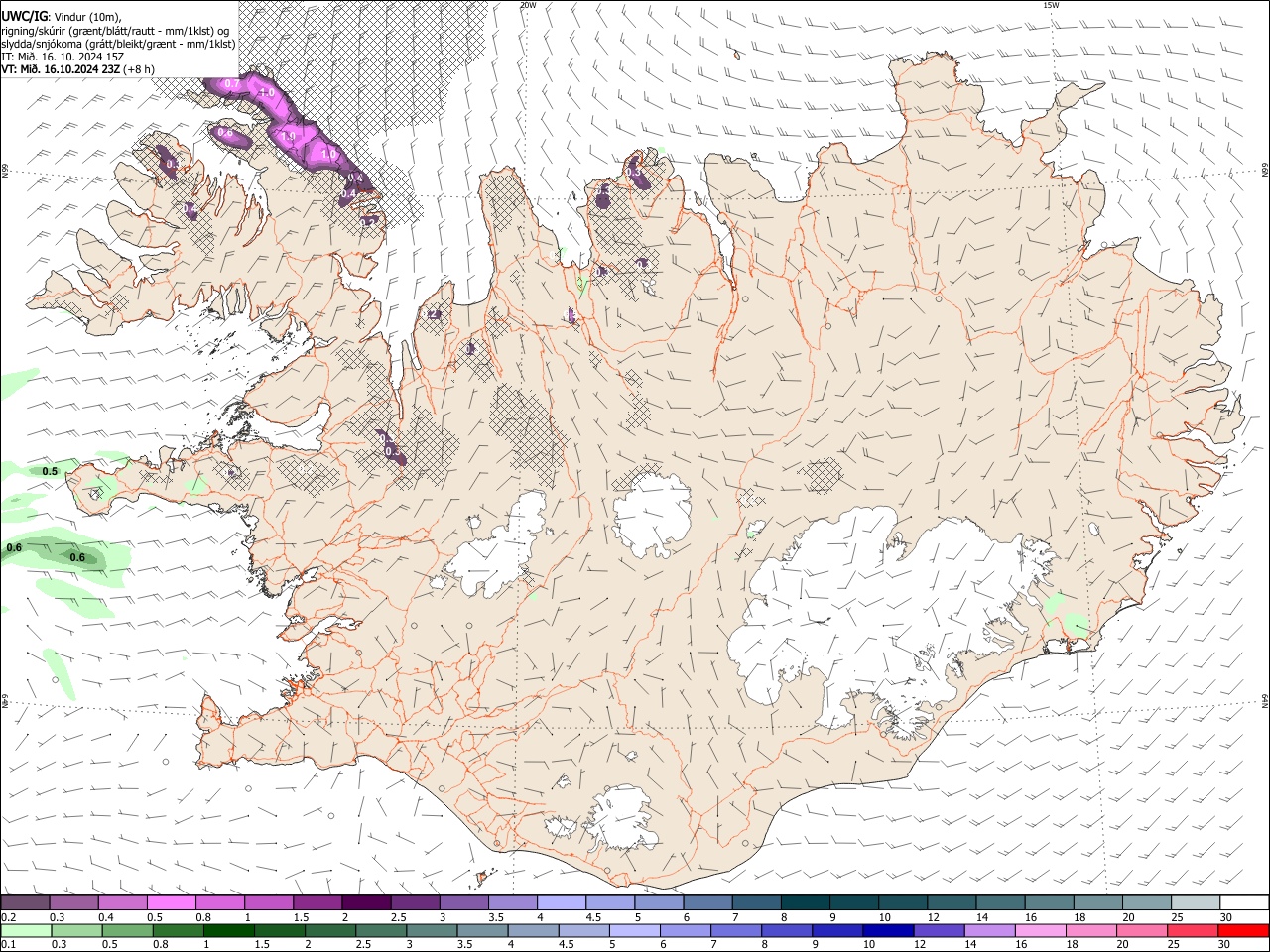Click the grey-teal 3 swatch in lower legend
Viewport: 1270px width, 952px height.
[432, 930]
